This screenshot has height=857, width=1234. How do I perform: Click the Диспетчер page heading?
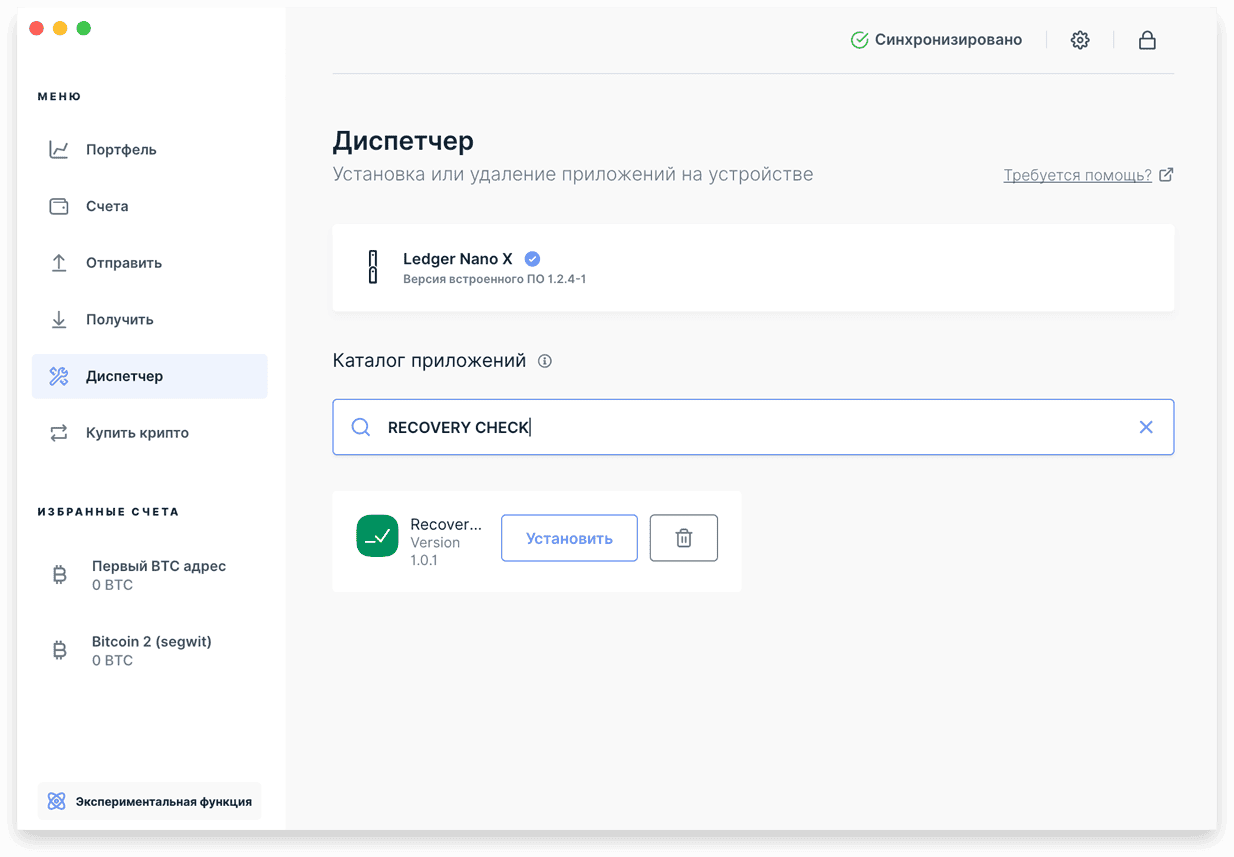(x=403, y=141)
